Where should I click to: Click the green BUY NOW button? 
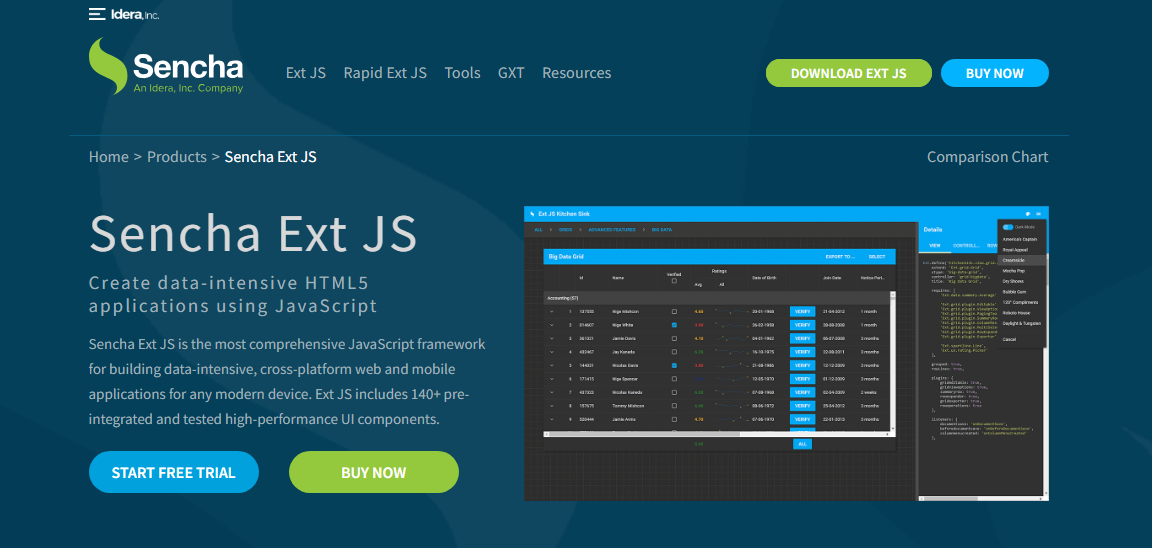(373, 472)
